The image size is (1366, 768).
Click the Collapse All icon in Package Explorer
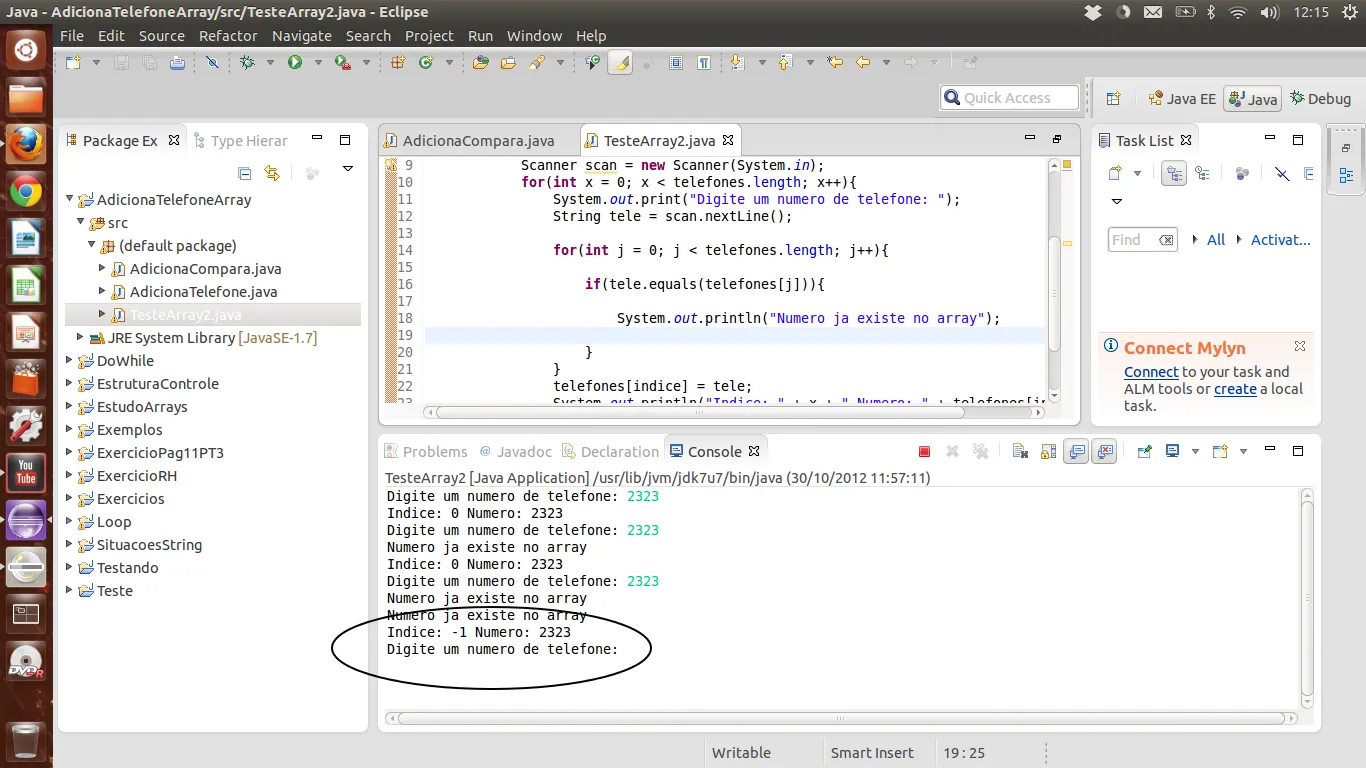[245, 173]
